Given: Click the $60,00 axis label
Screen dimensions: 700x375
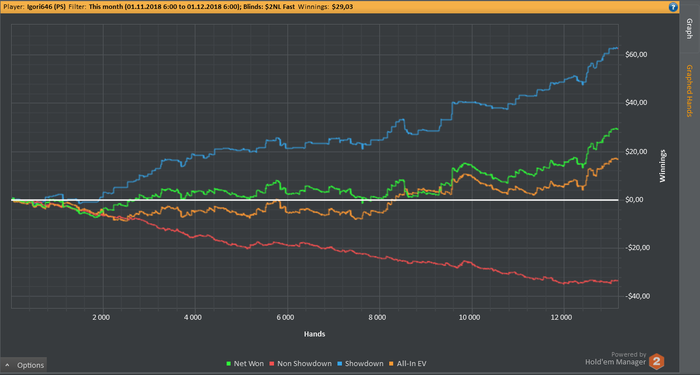Looking at the screenshot, I should 636,54.
